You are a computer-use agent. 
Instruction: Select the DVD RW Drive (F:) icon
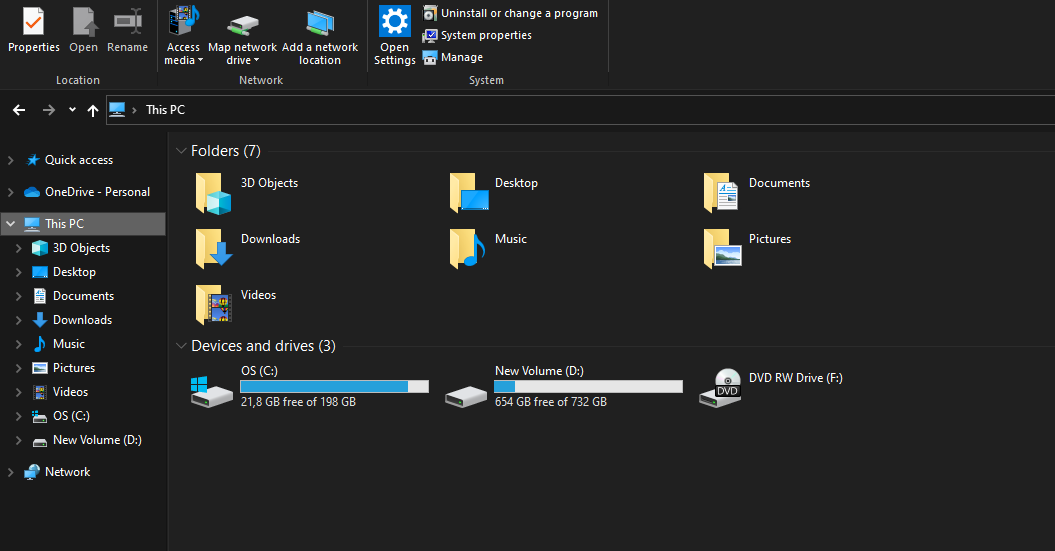click(720, 388)
